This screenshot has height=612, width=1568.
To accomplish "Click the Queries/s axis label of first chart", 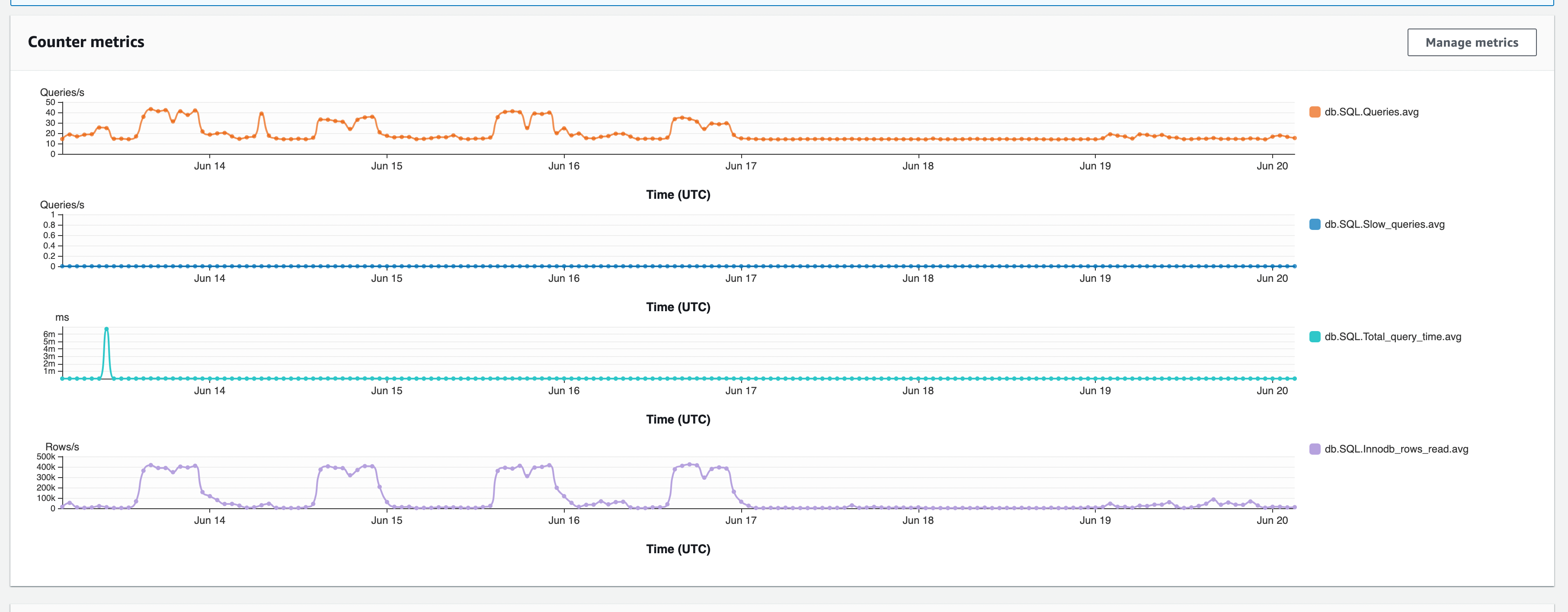I will 62,92.
